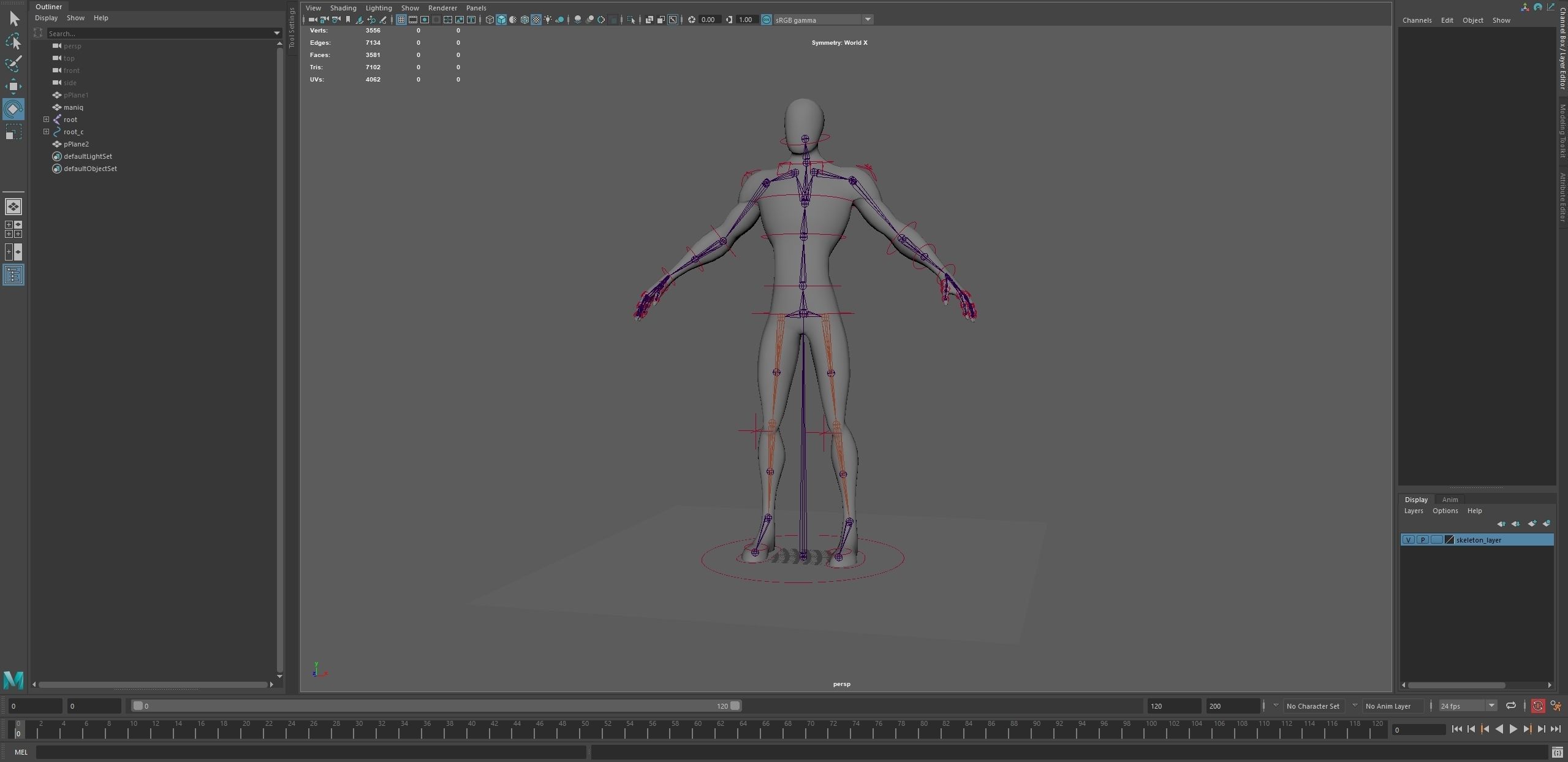Open Channel Box Object menu

1472,20
